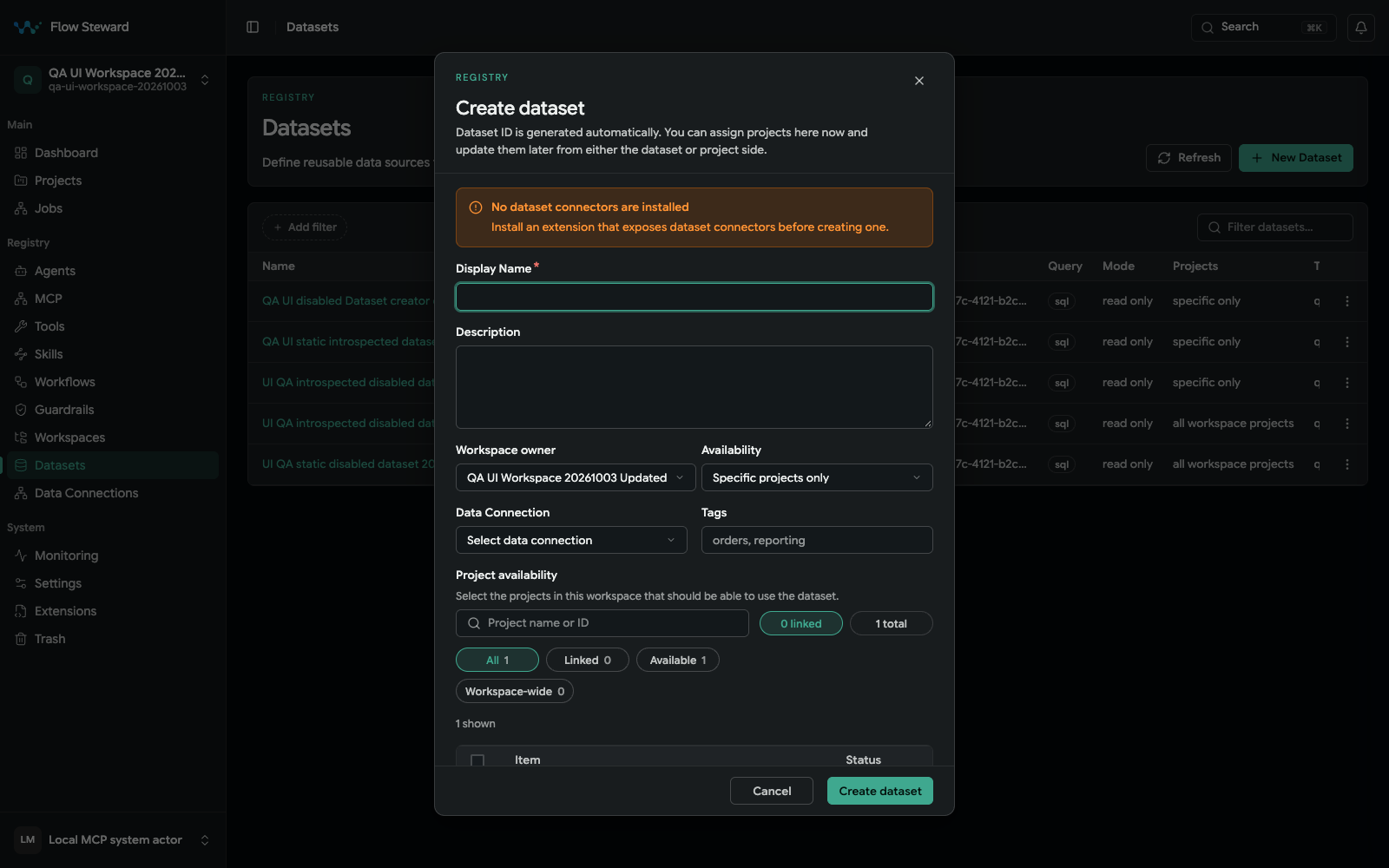Select the Linked 0 tab
1389x868 pixels.
(588, 660)
